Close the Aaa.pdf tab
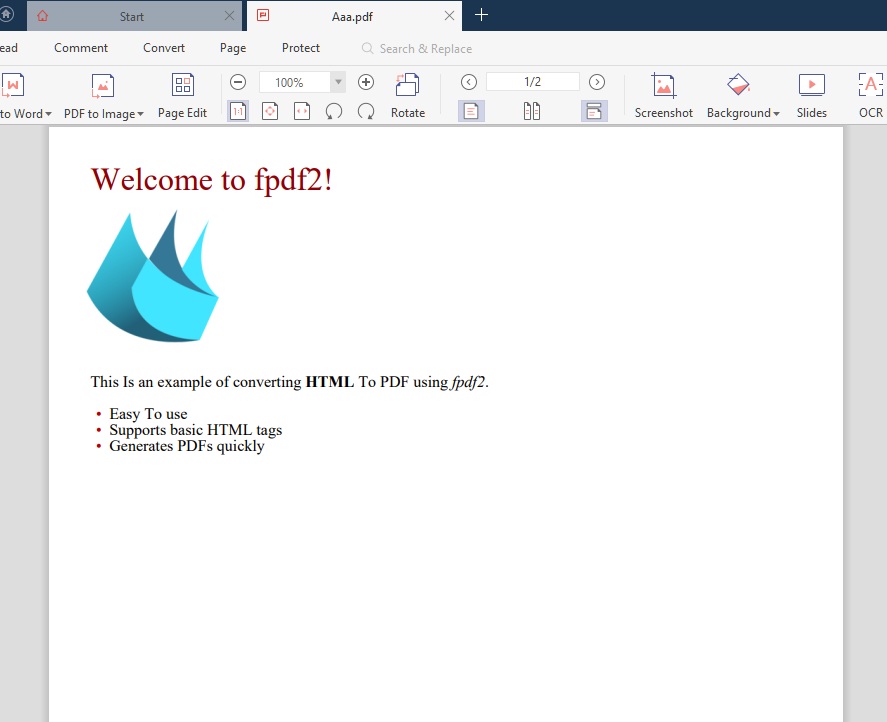This screenshot has width=887, height=722. [449, 16]
